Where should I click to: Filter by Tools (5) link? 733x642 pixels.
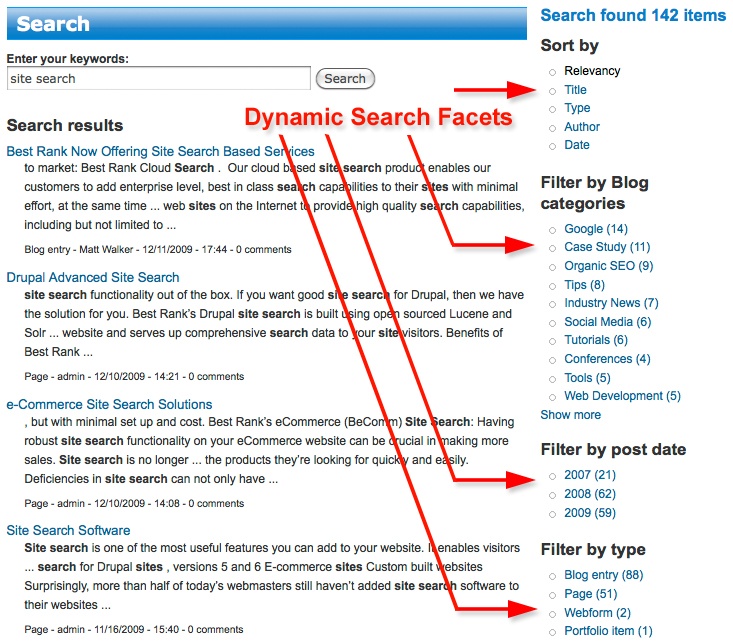(587, 378)
